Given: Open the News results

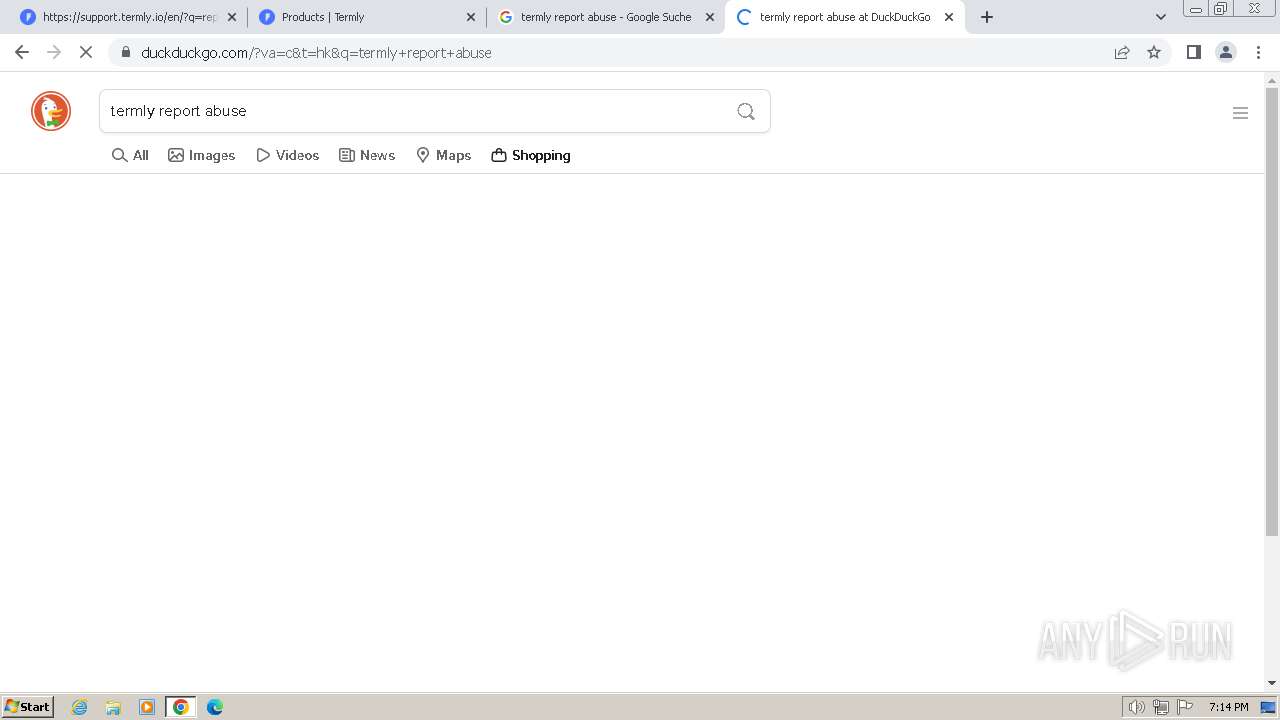Looking at the screenshot, I should pyautogui.click(x=367, y=155).
